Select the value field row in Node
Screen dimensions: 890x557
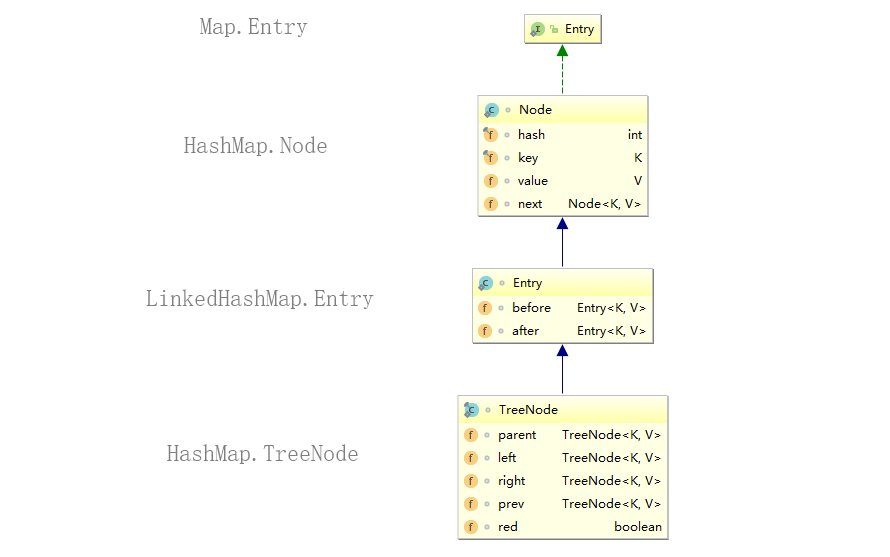point(562,181)
